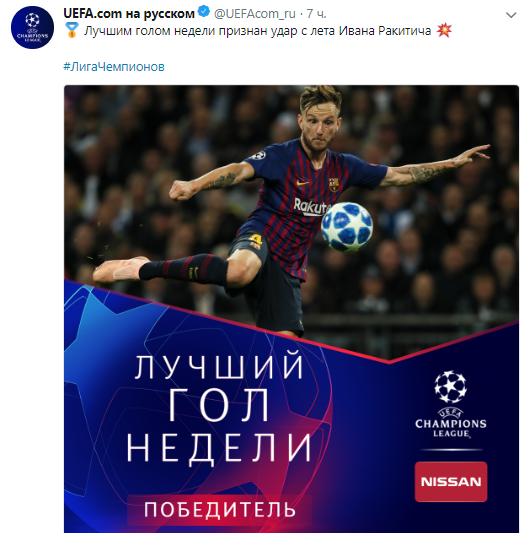Click the ЛУЧШИЙ ГОЛ НЕДЕЛИ headline text
The width and height of the screenshot is (520, 533).
tap(219, 408)
